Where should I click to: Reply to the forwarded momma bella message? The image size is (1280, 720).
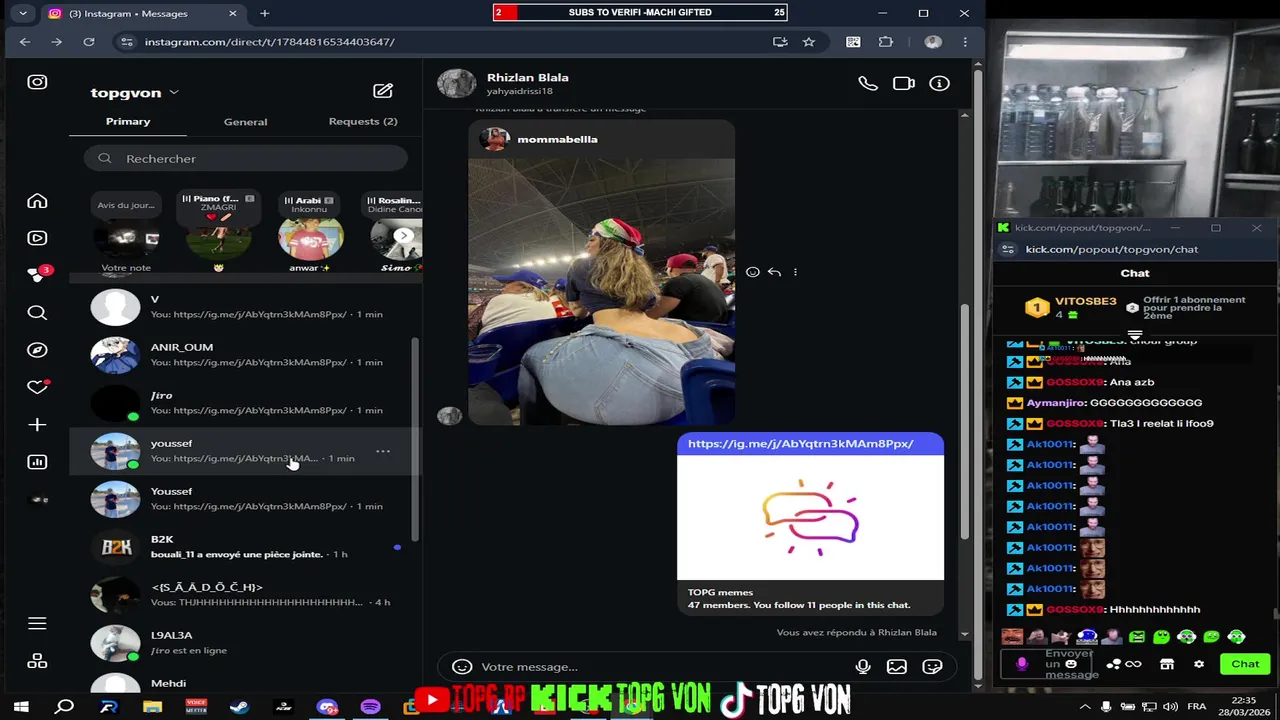(774, 272)
